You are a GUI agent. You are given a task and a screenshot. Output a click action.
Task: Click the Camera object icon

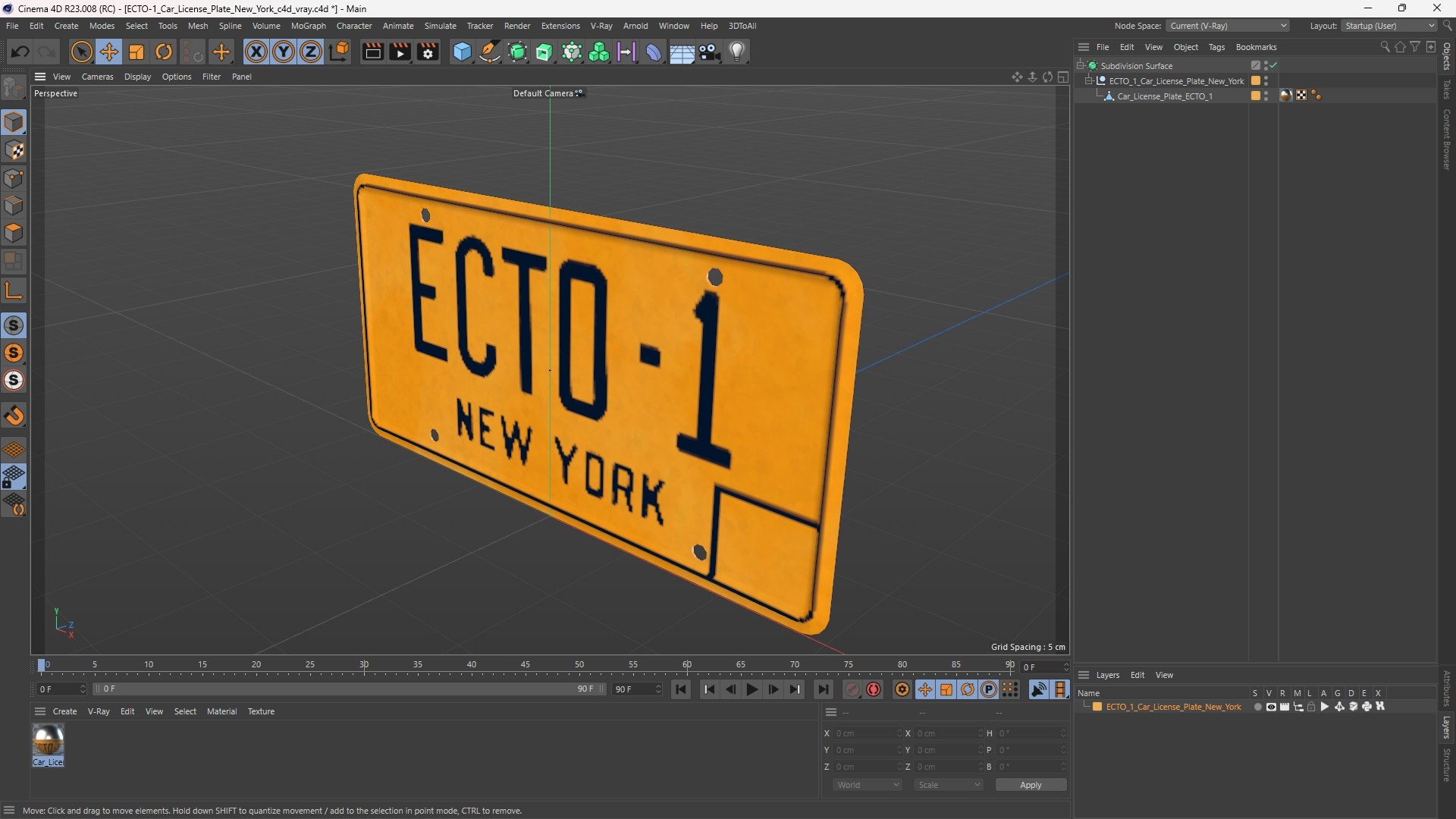point(710,52)
